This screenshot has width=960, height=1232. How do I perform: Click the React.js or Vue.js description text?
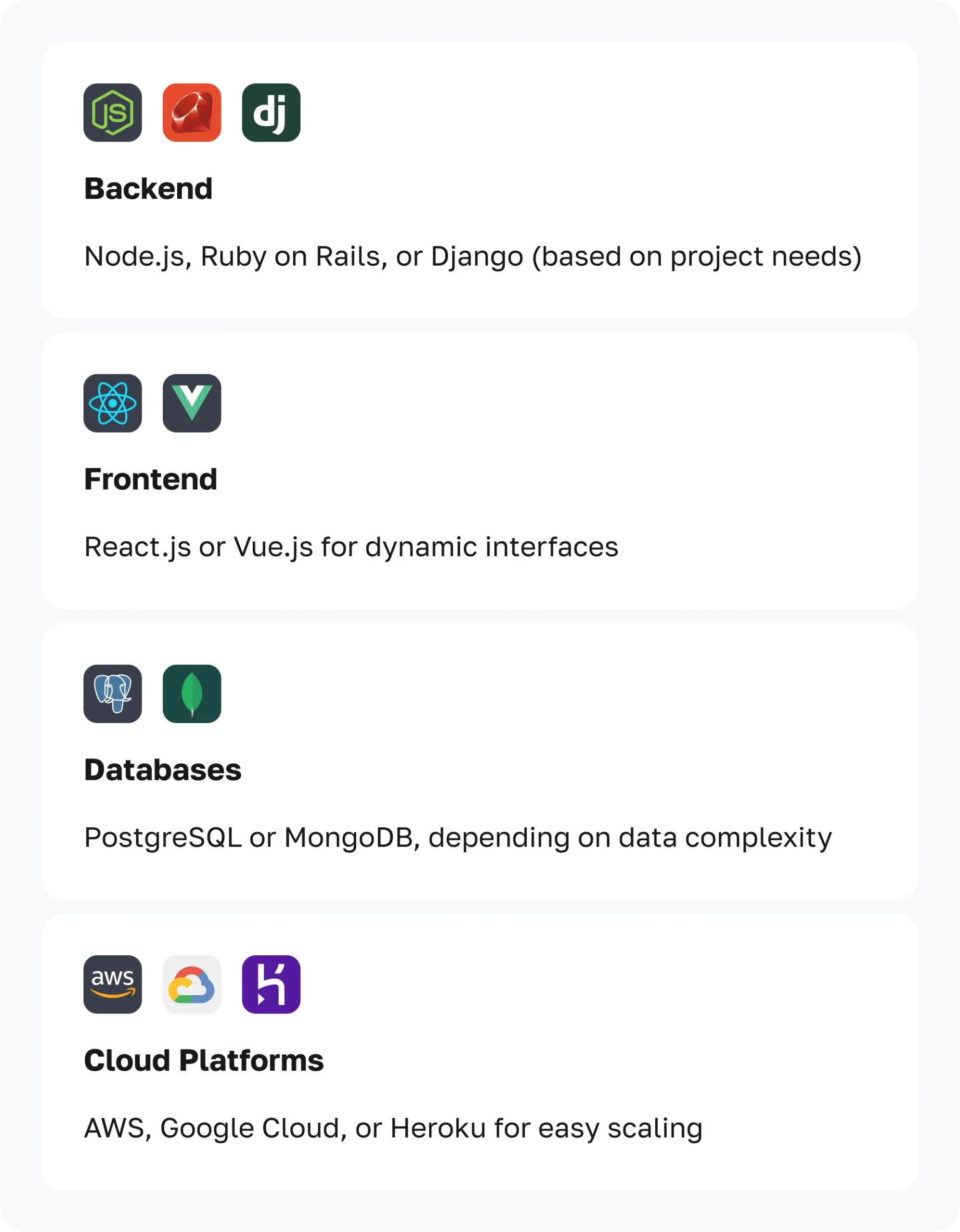[351, 547]
